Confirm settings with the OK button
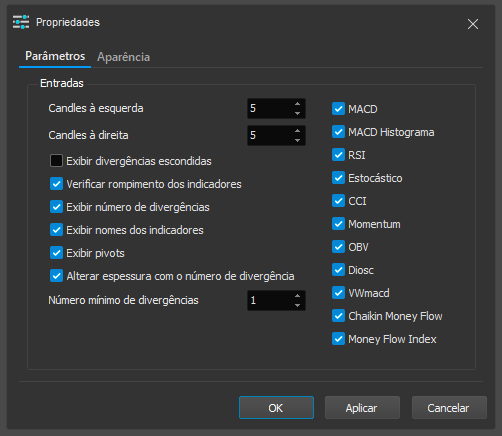 click(x=276, y=407)
